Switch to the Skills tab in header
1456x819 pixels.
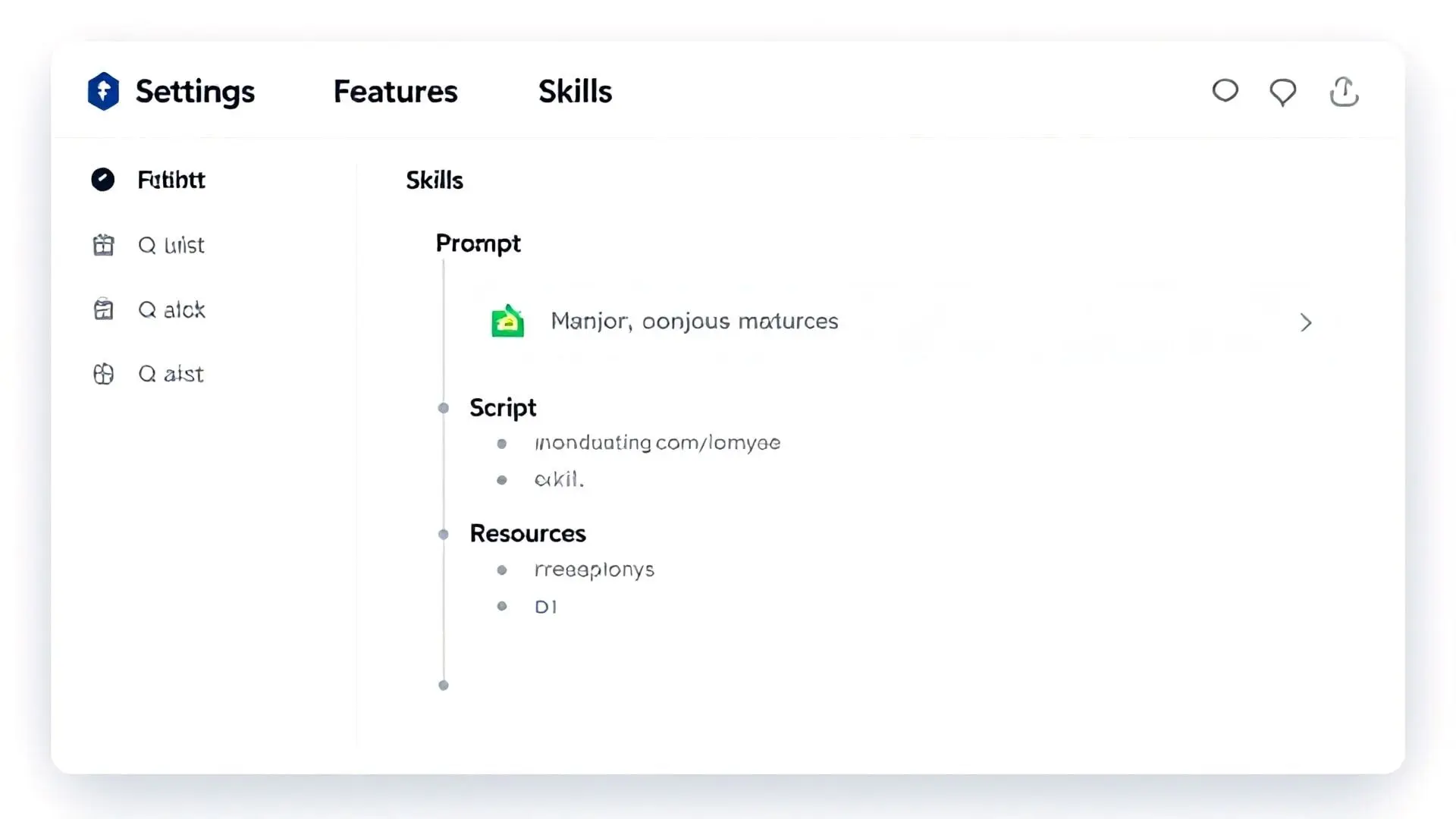pos(575,92)
